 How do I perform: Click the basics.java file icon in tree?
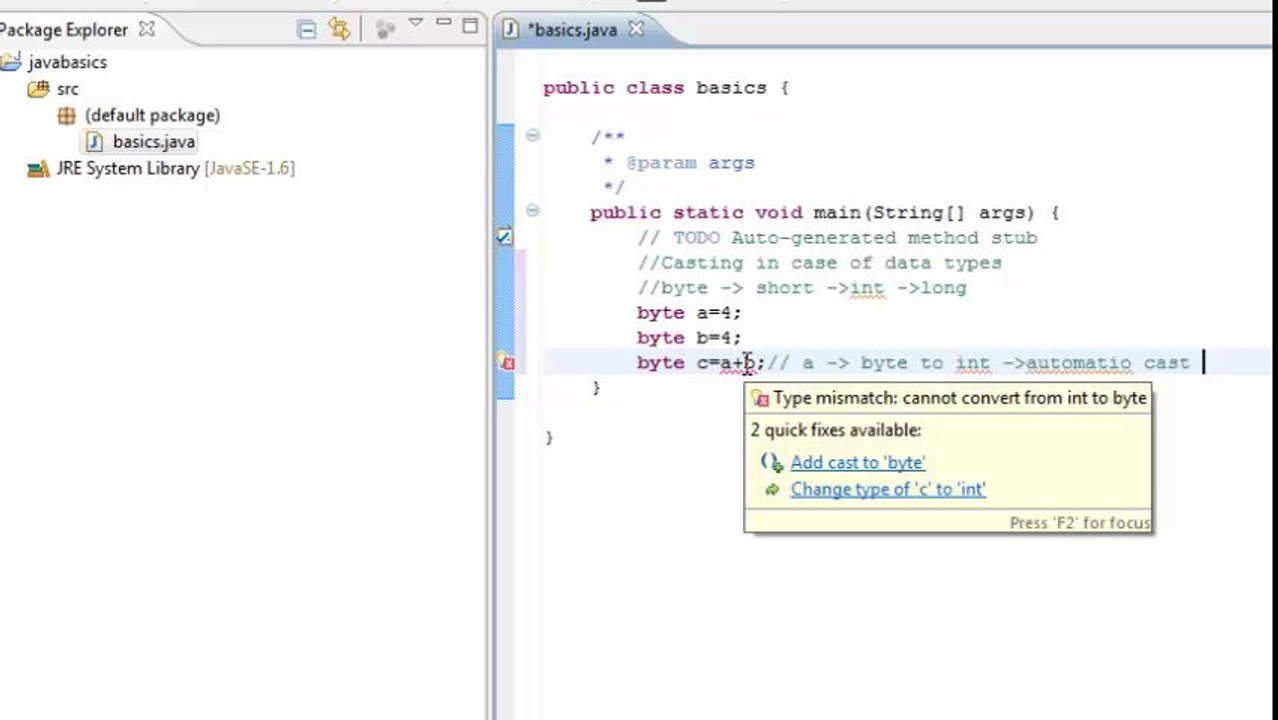(95, 142)
